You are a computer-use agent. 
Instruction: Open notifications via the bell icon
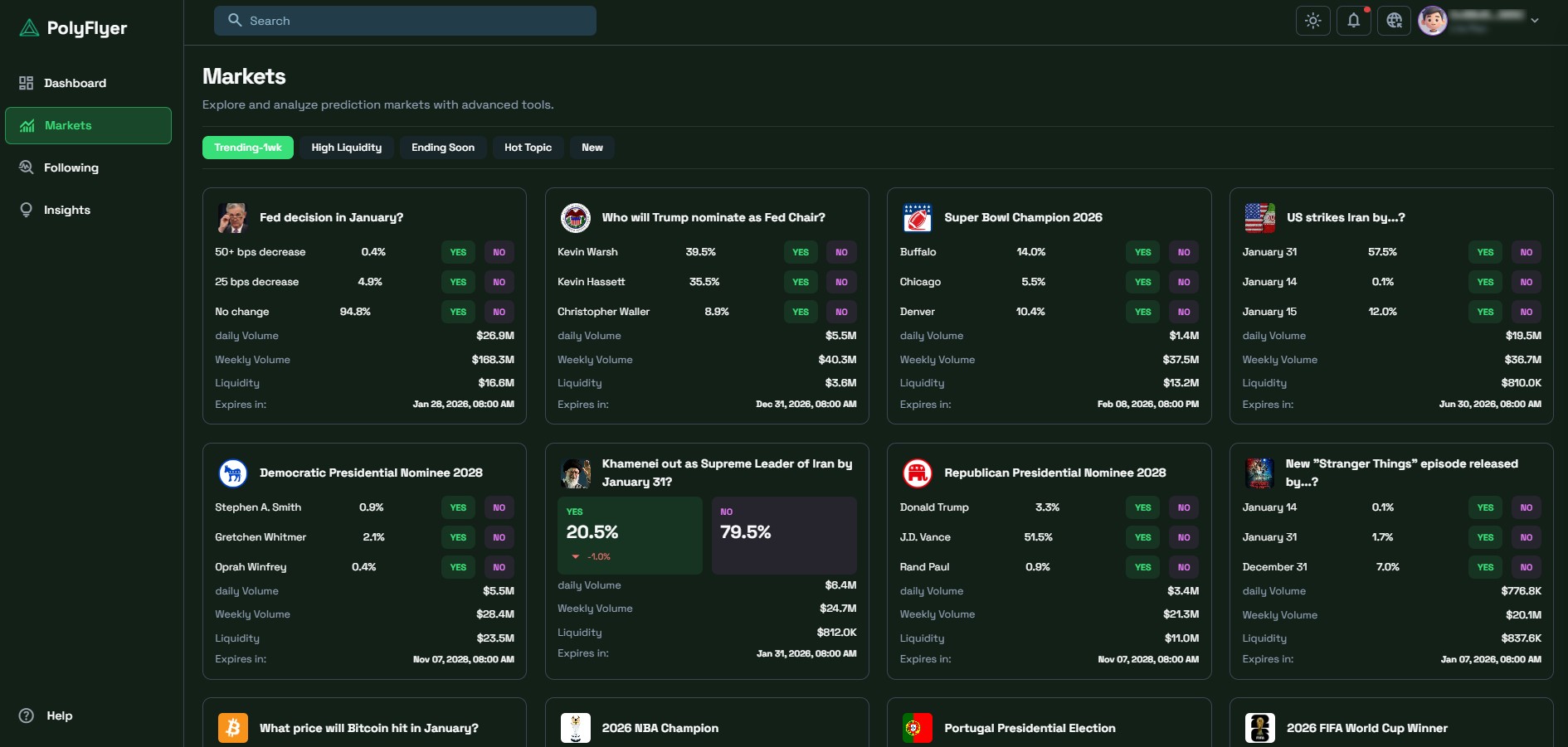(x=1353, y=20)
